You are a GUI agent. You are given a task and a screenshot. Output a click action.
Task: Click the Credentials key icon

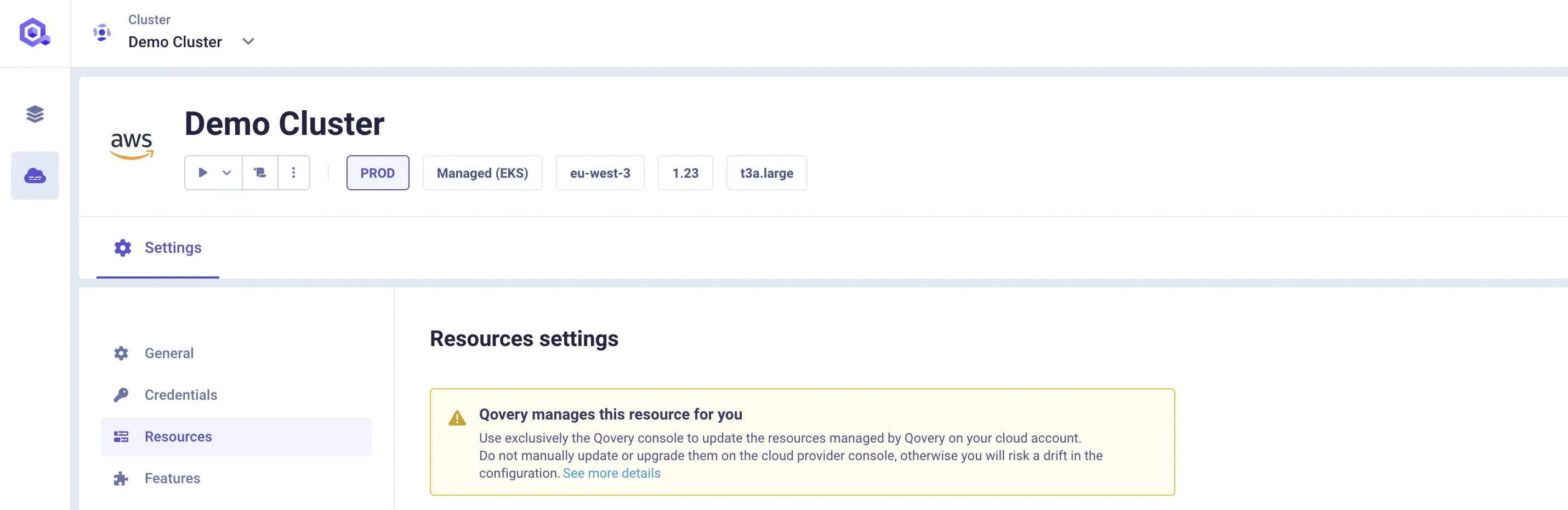click(121, 395)
